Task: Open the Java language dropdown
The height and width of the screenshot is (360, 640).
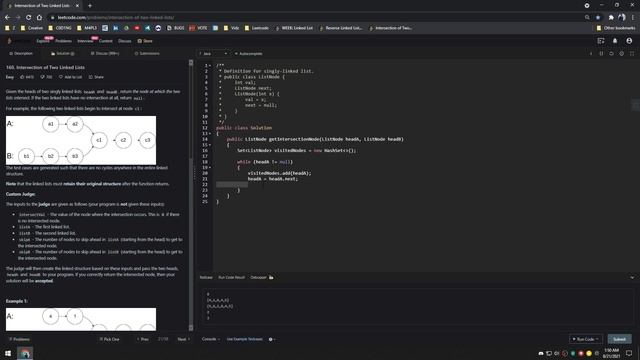Action: click(x=213, y=53)
